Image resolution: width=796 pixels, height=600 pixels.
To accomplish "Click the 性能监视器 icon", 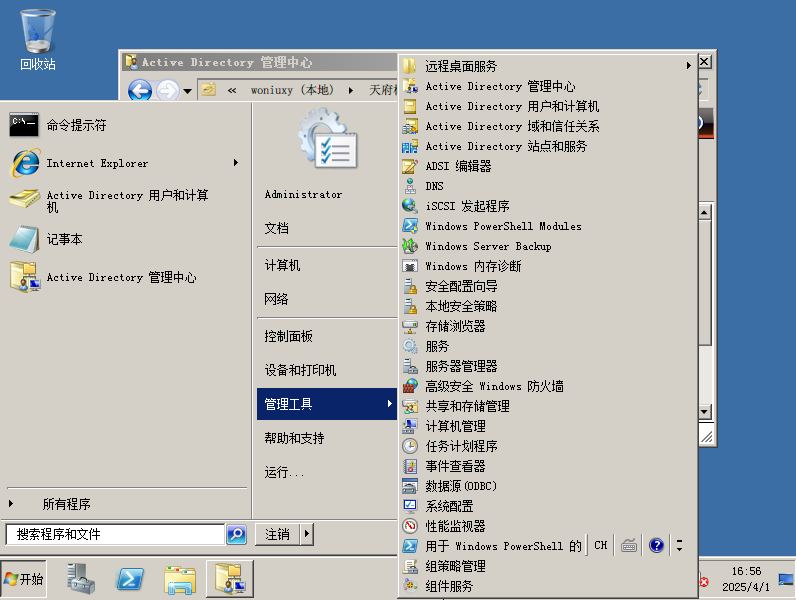I will (x=410, y=526).
